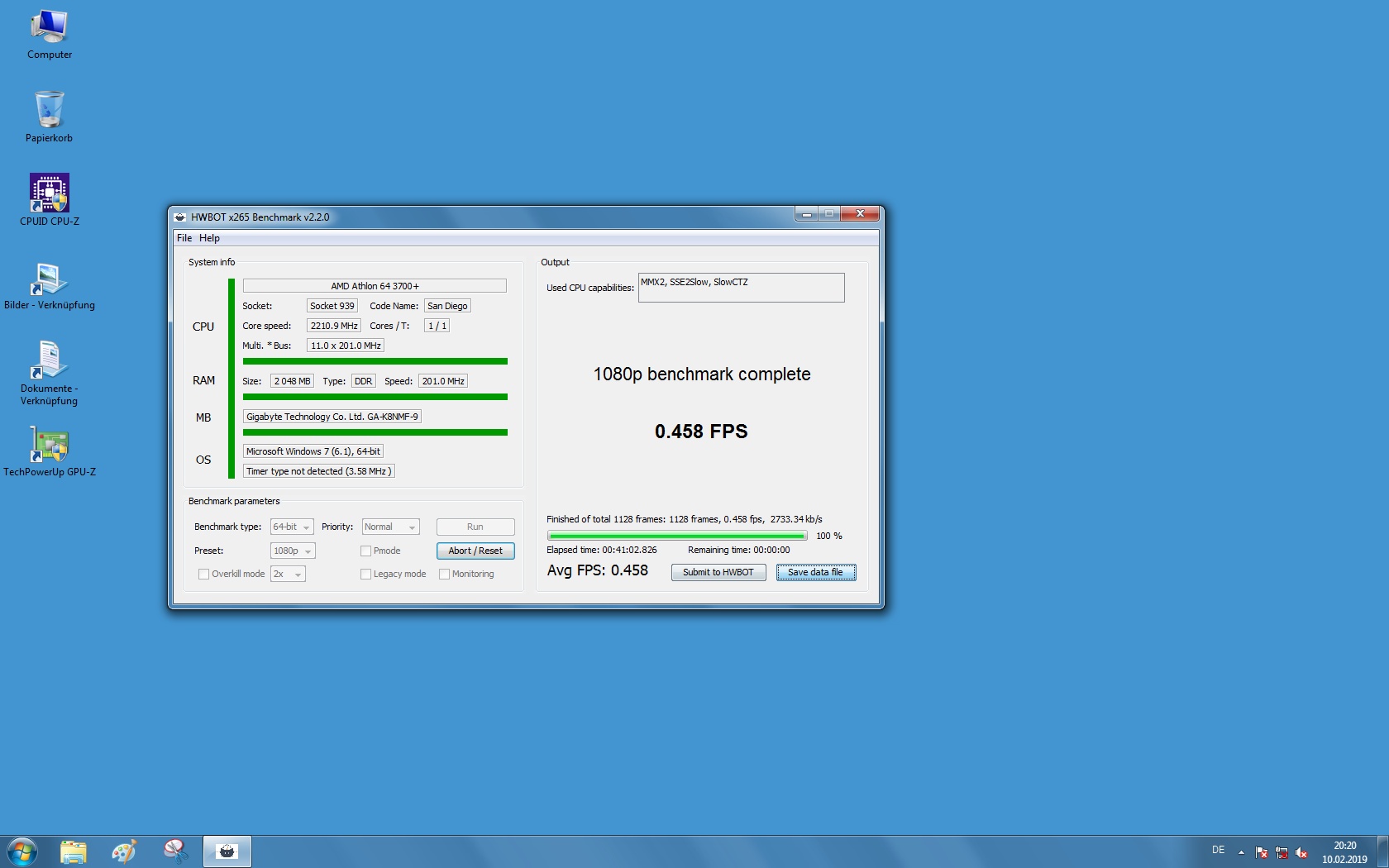Open the Benchmark type 64-bit dropdown
This screenshot has height=868, width=1389.
pos(292,527)
